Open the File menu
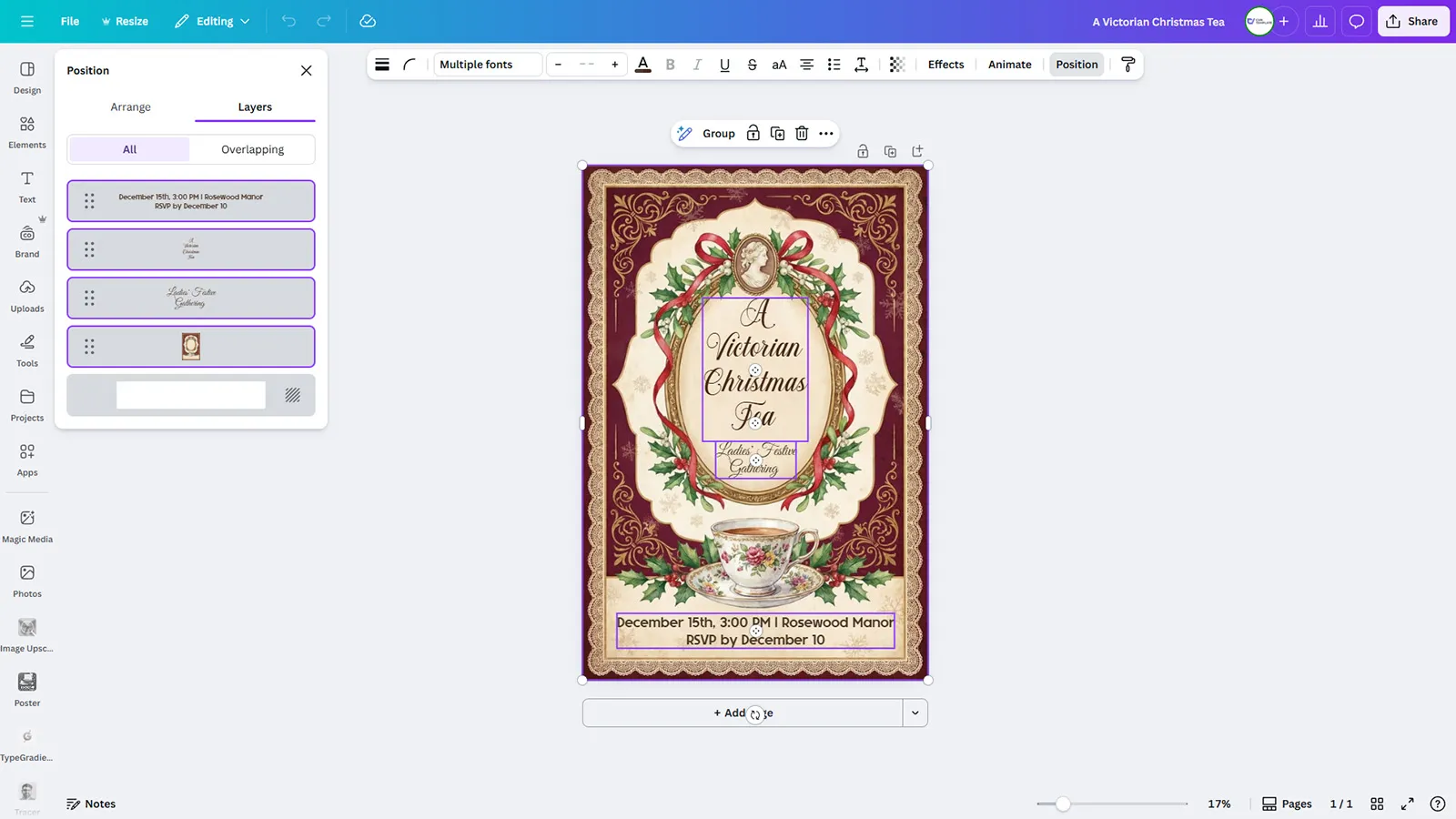Viewport: 1456px width, 819px height. click(x=70, y=21)
